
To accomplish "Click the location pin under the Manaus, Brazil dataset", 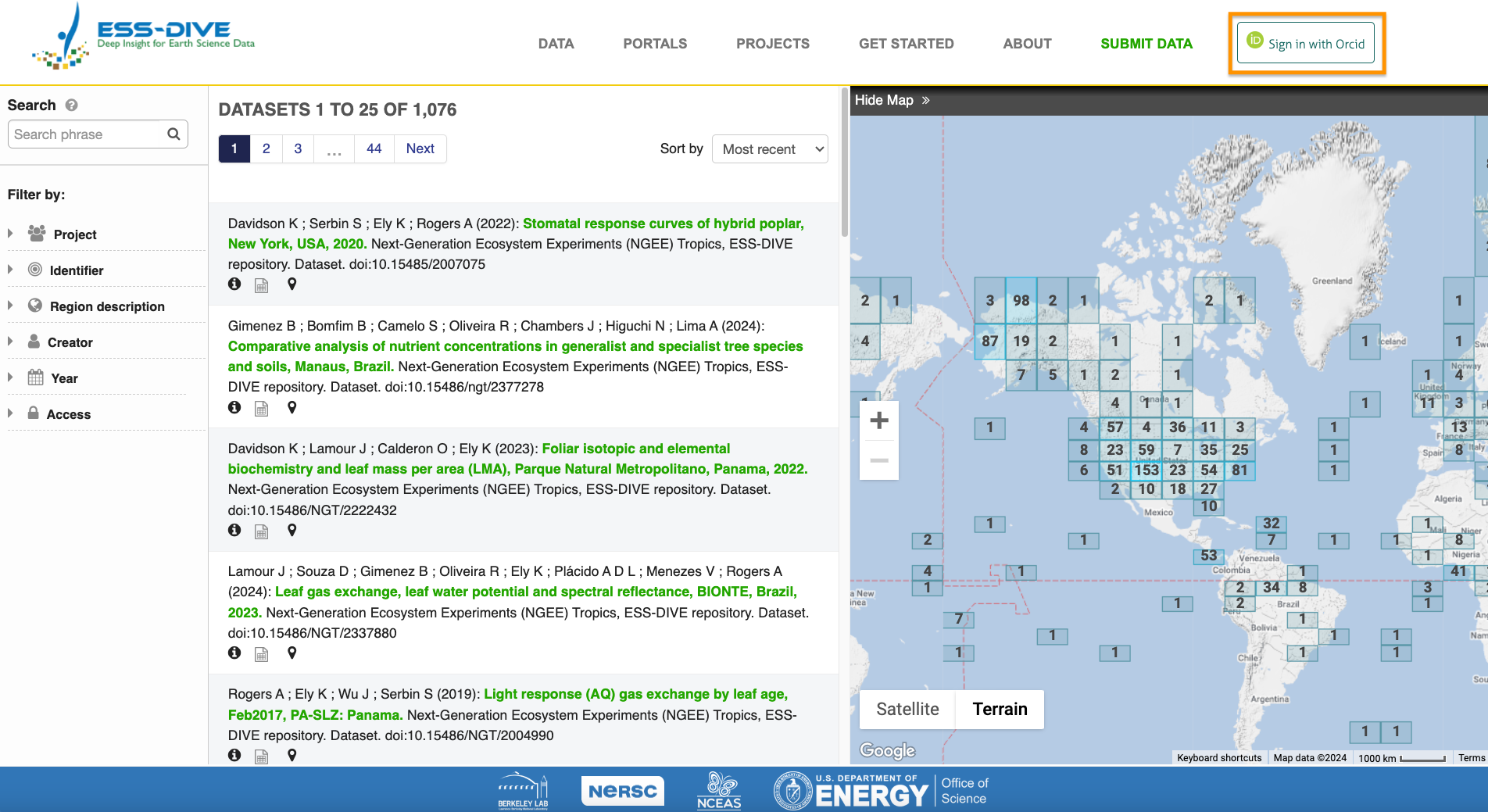I will pyautogui.click(x=292, y=407).
